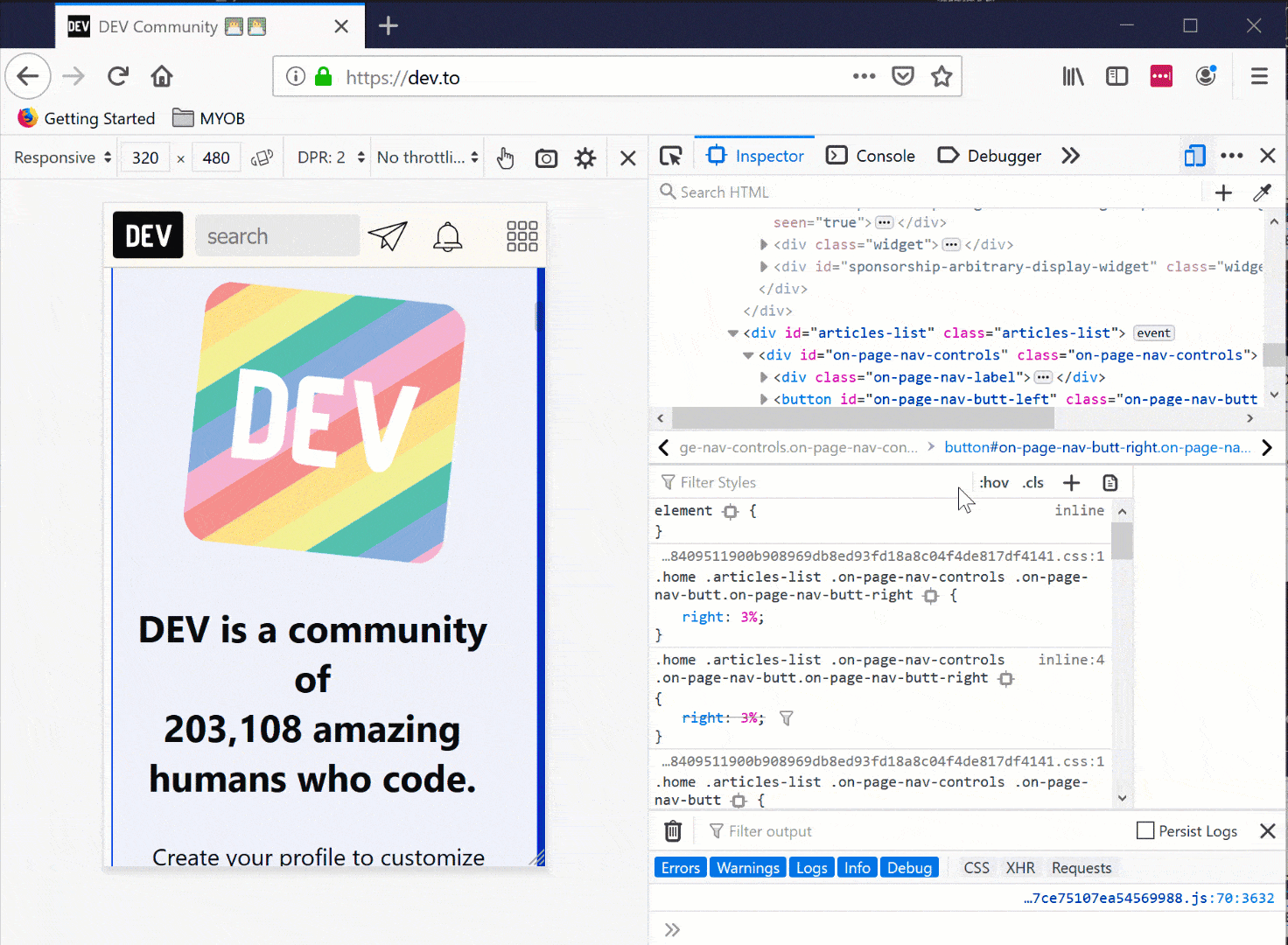Enable the Persist Logs checkbox

coord(1144,830)
